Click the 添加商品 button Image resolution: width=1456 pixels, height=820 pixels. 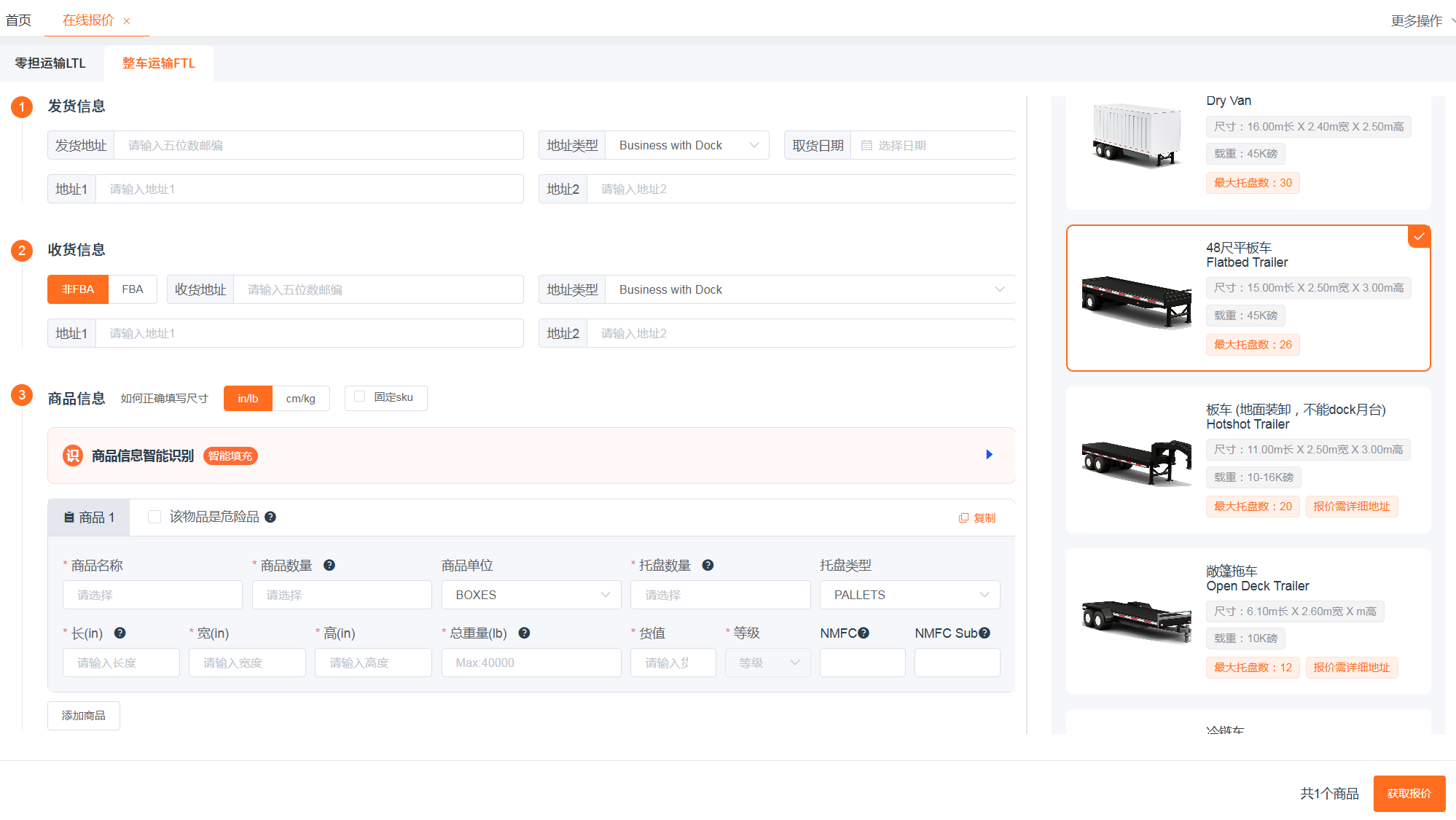pos(84,716)
